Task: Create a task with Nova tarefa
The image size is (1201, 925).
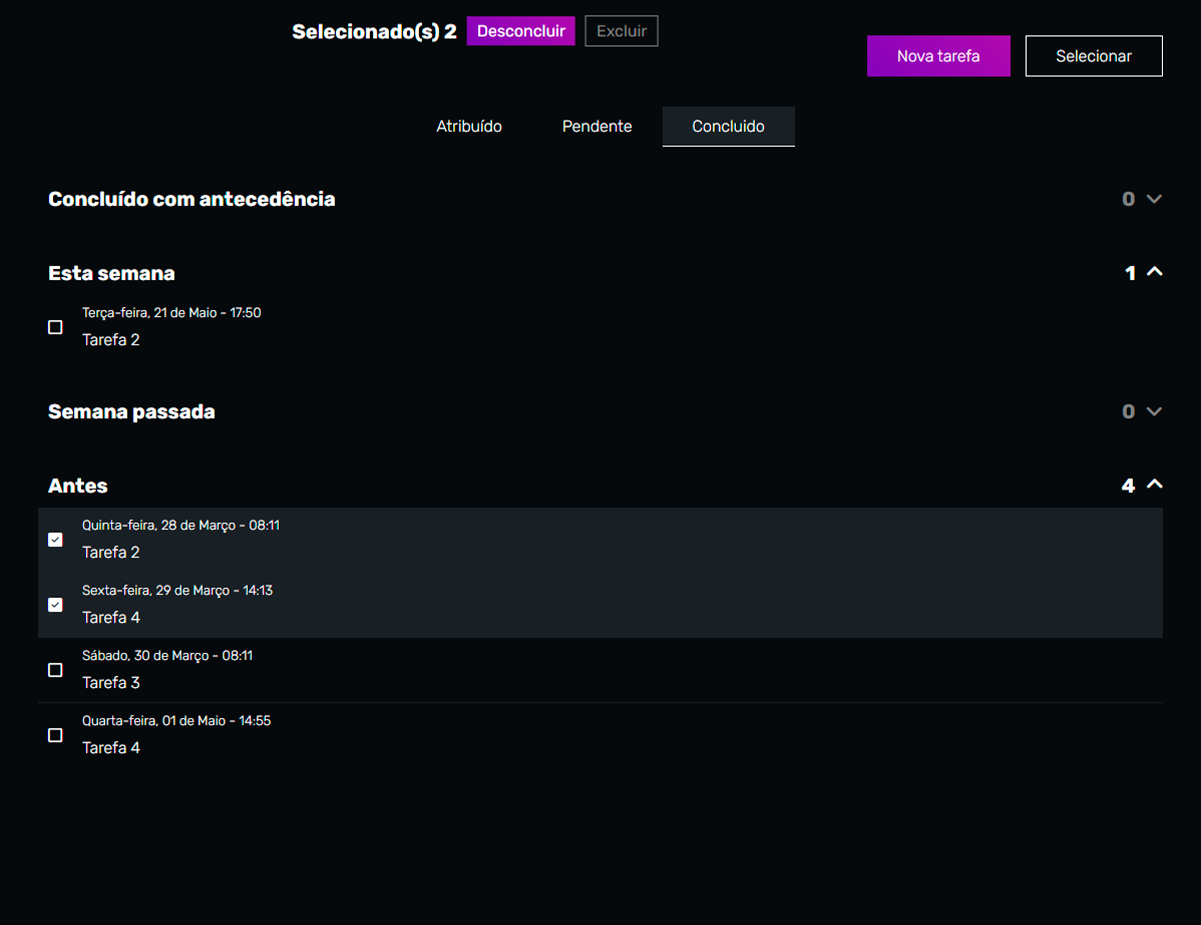Action: tap(938, 56)
